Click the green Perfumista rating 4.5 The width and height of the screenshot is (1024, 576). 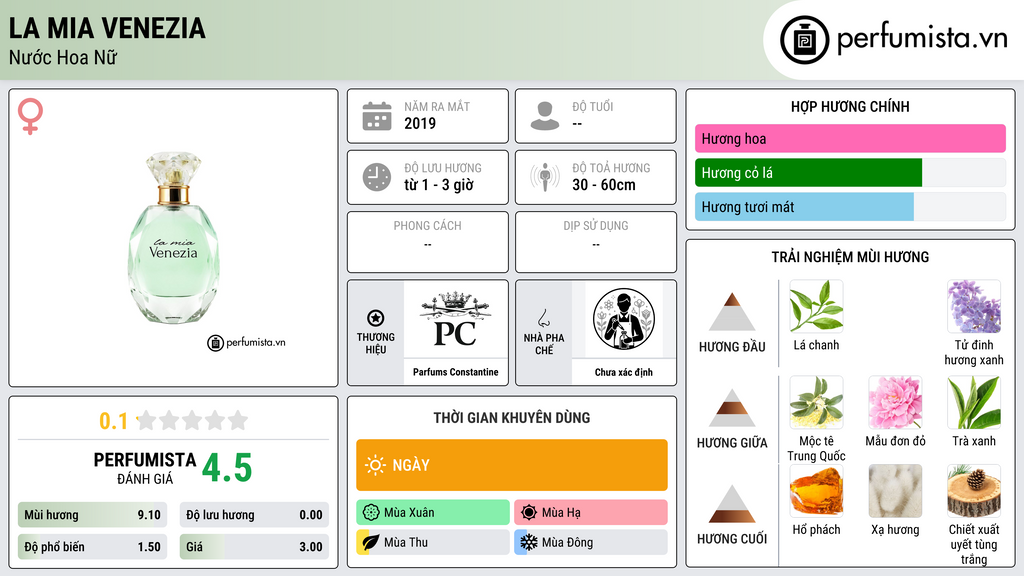[227, 468]
